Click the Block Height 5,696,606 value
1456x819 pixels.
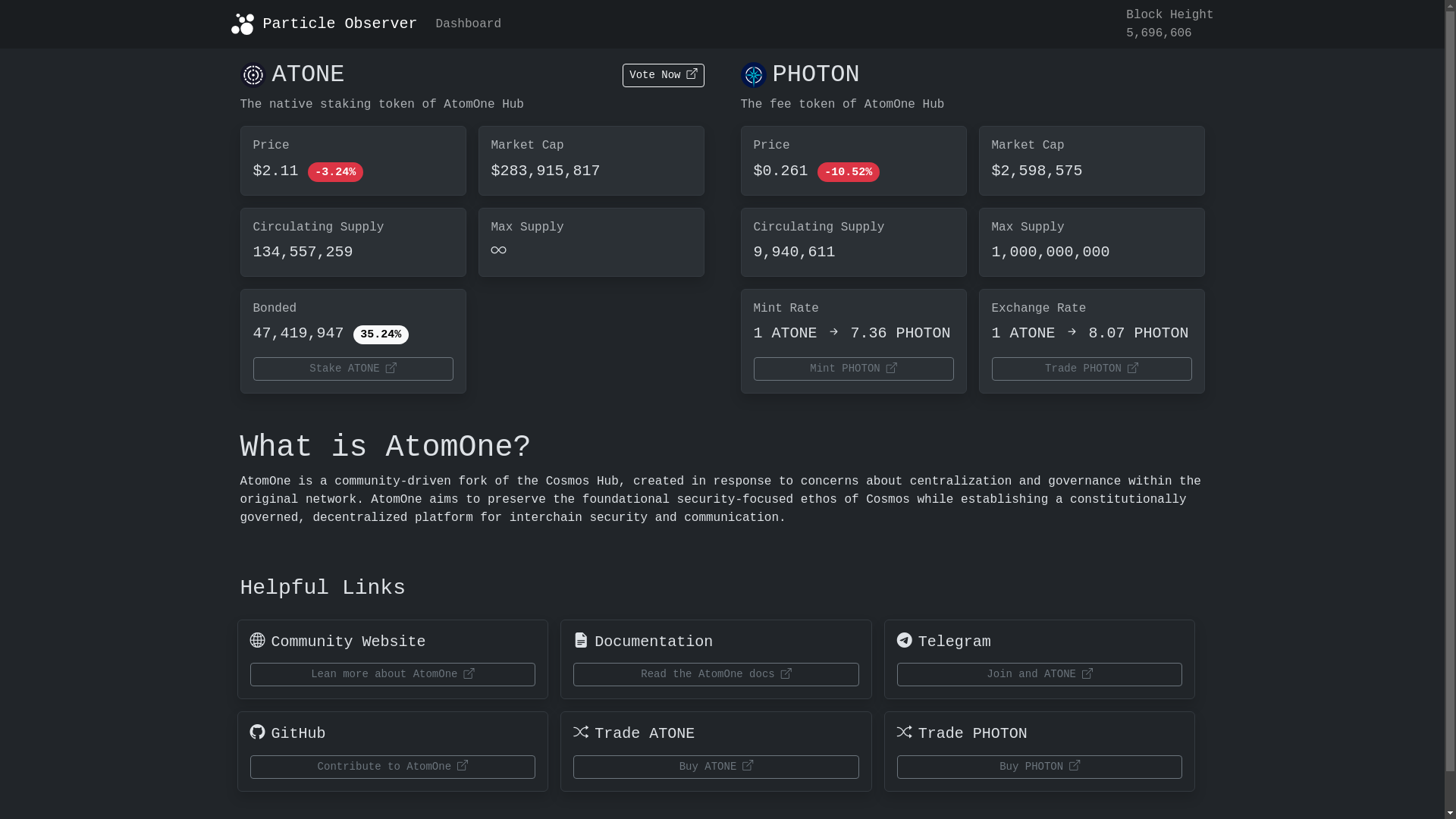point(1159,33)
